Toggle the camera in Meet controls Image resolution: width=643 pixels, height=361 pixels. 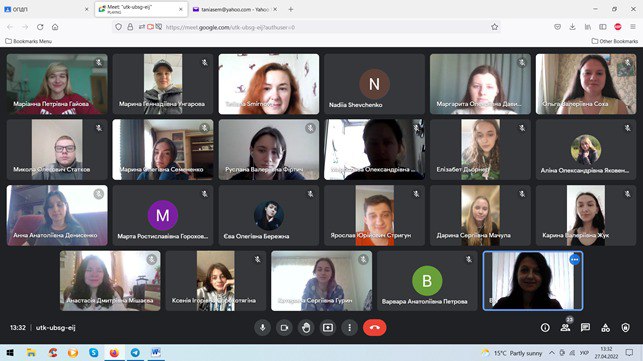tap(284, 328)
